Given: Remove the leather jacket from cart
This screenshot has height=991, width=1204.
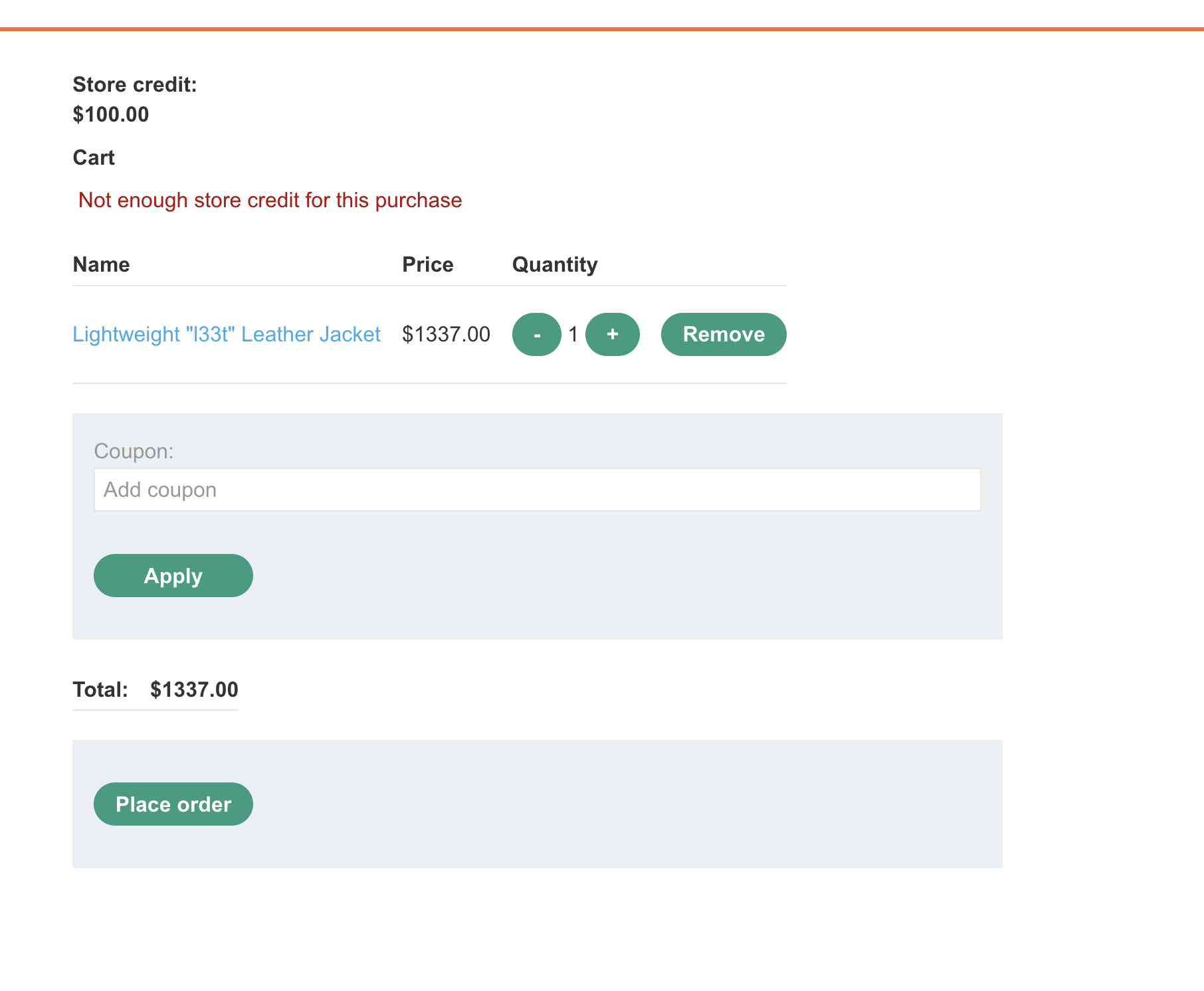Looking at the screenshot, I should (x=723, y=334).
